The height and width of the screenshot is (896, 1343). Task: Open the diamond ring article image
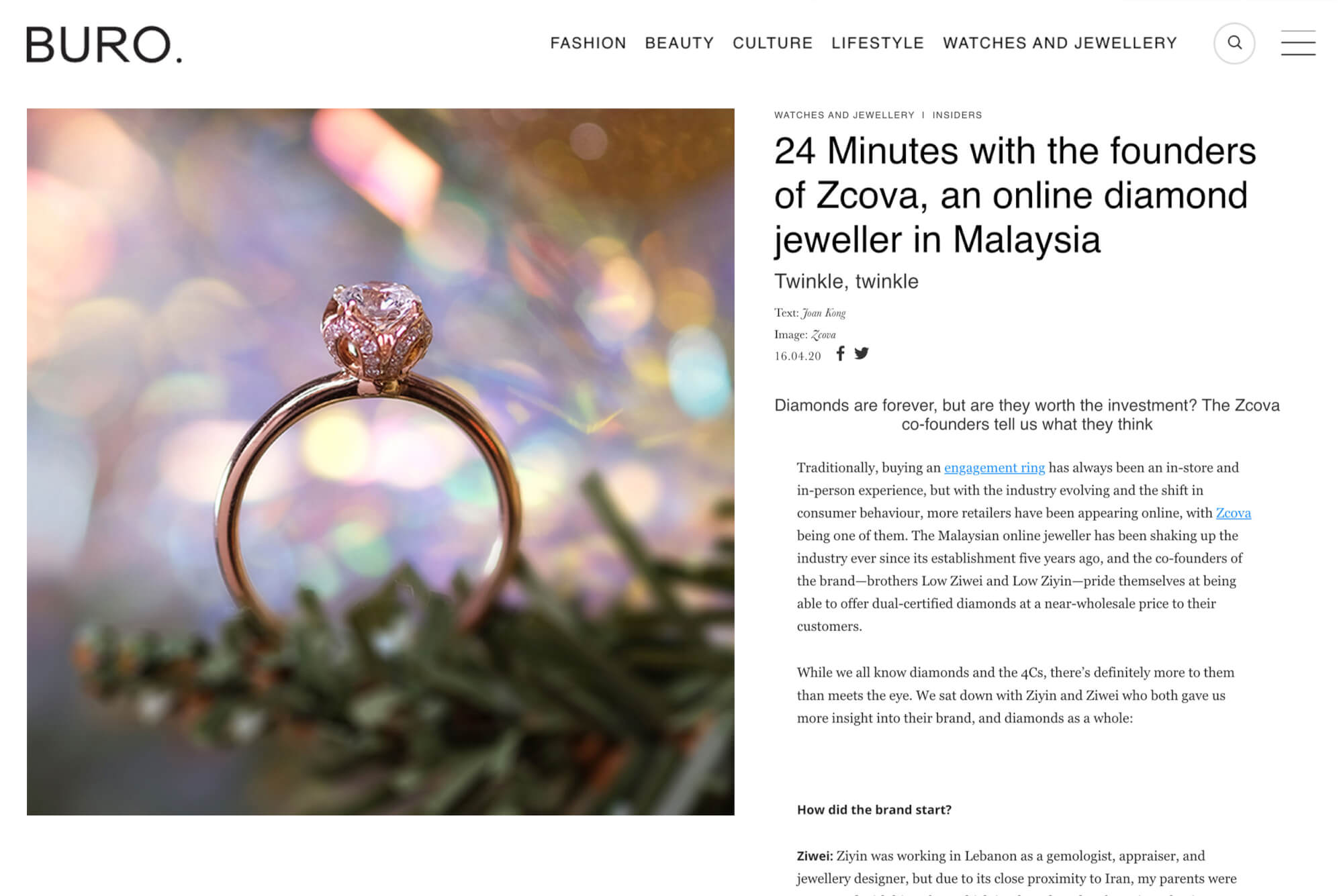pyautogui.click(x=381, y=462)
